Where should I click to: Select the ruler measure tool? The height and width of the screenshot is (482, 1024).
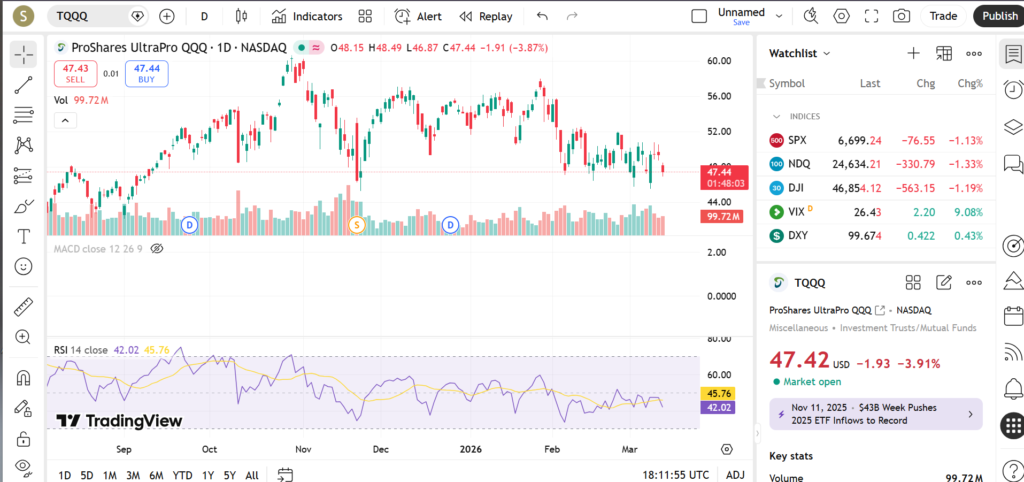(x=24, y=308)
